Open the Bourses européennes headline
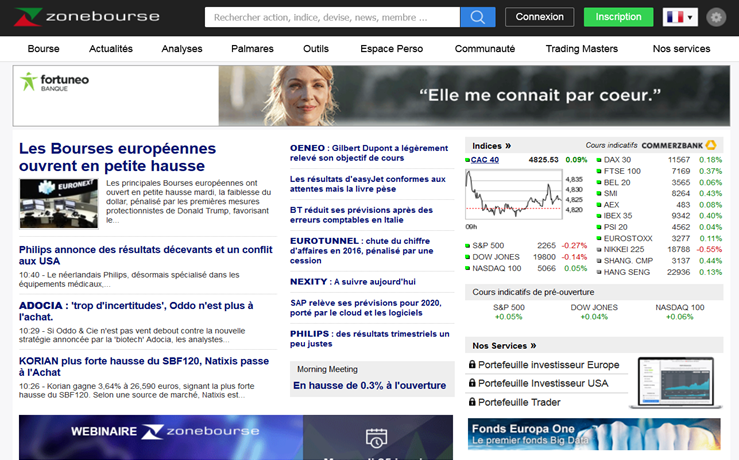Screen dimensions: 739x460 tap(117, 157)
